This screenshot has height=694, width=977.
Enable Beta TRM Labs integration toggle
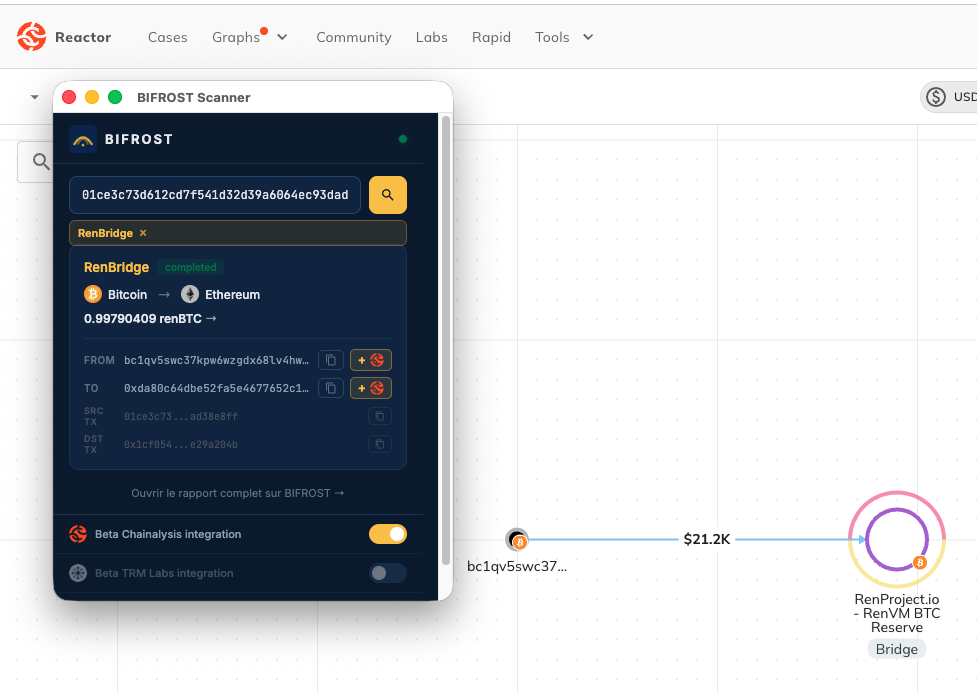(388, 573)
